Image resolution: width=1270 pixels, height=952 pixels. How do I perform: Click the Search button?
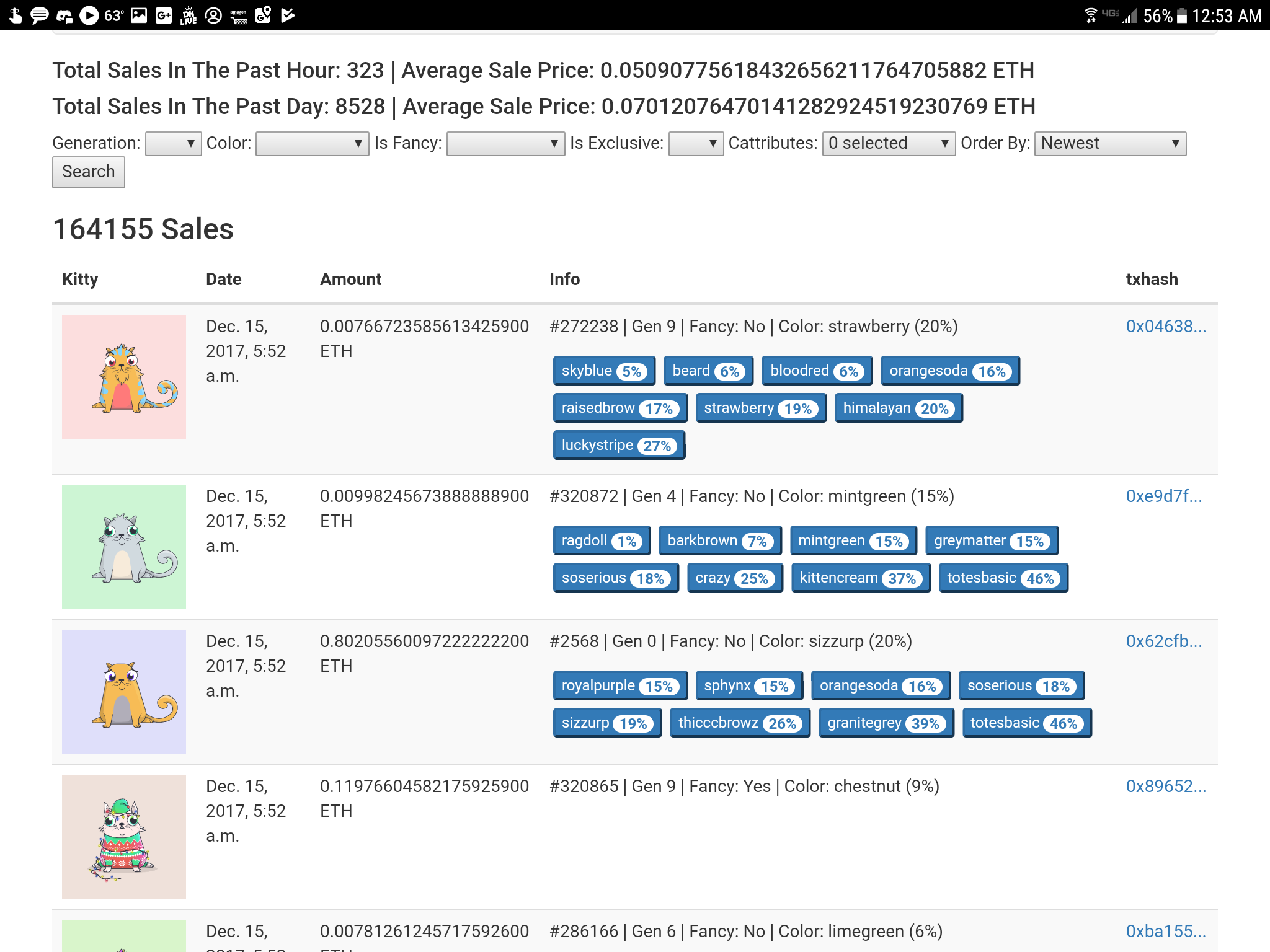(x=89, y=172)
